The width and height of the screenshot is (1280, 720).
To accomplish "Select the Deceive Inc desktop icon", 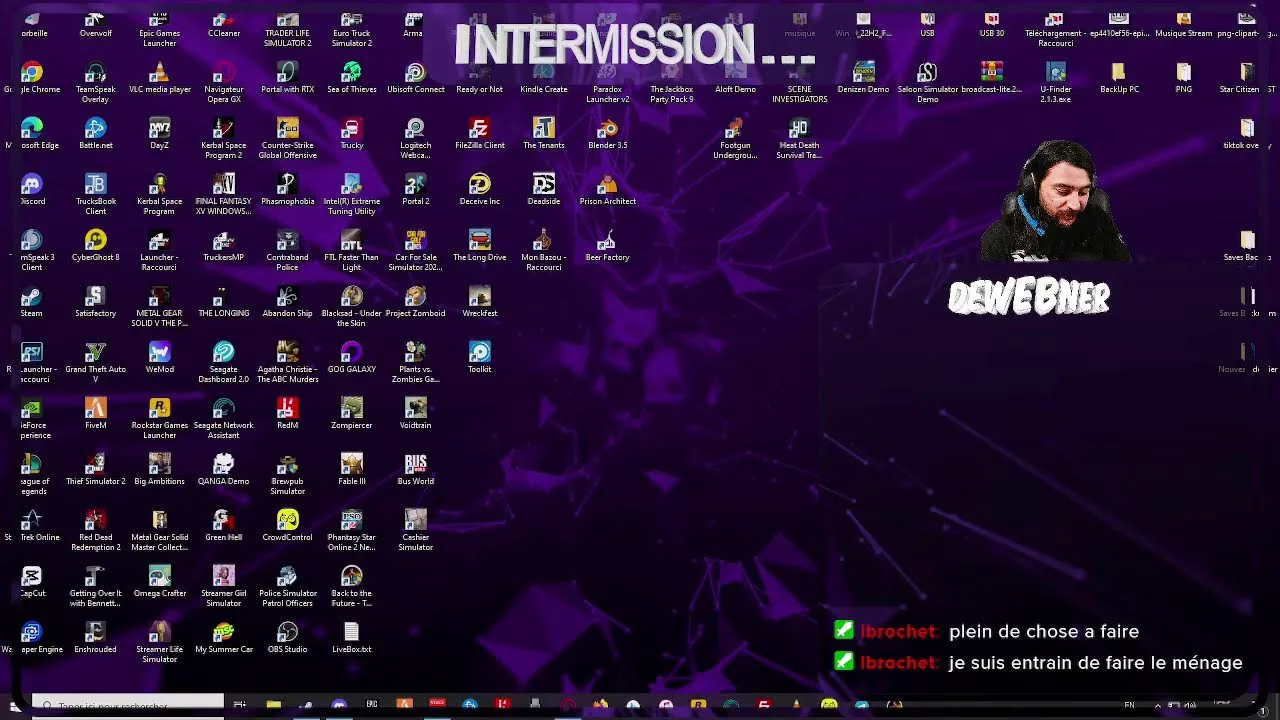I will (479, 190).
